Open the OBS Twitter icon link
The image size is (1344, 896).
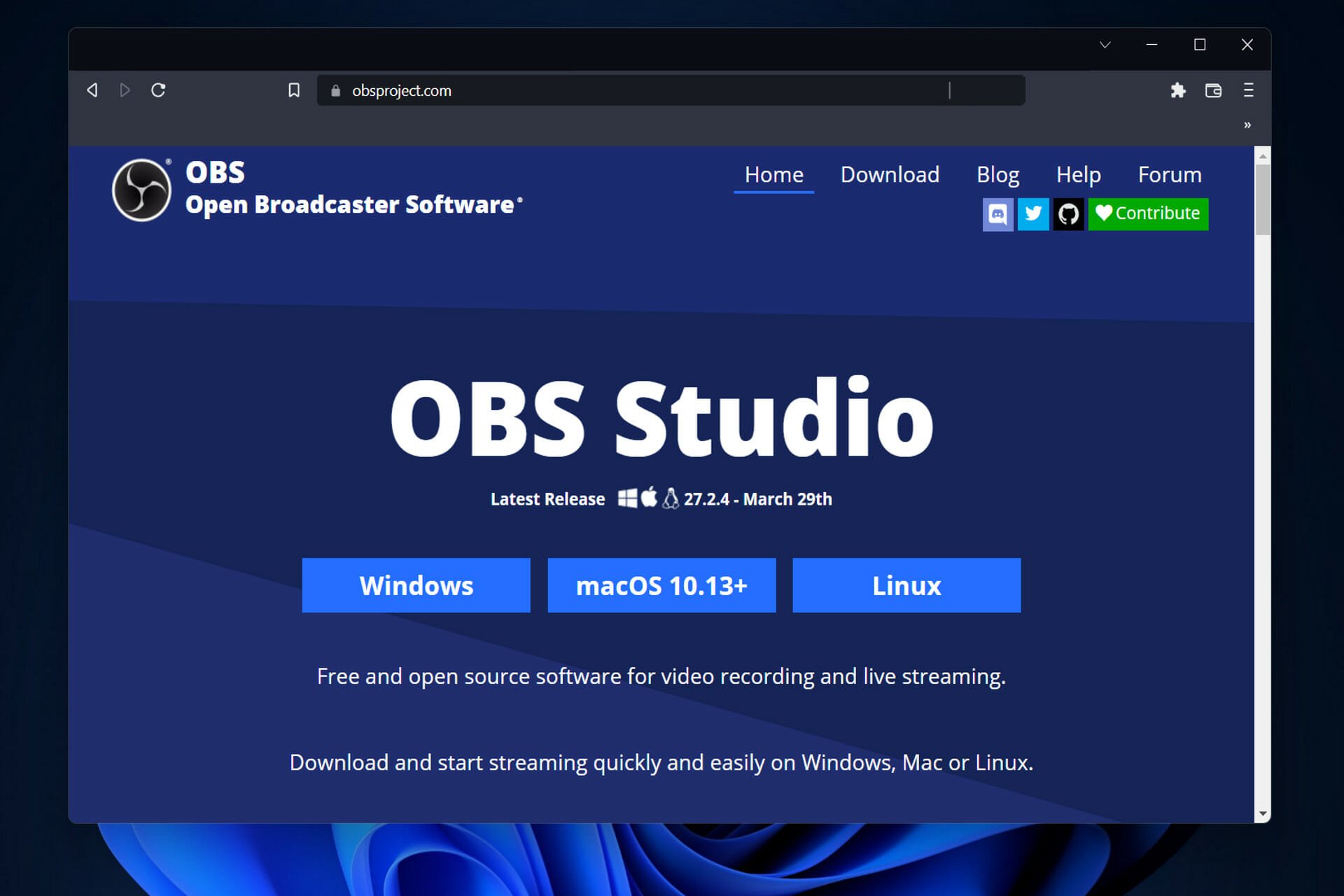click(1033, 213)
